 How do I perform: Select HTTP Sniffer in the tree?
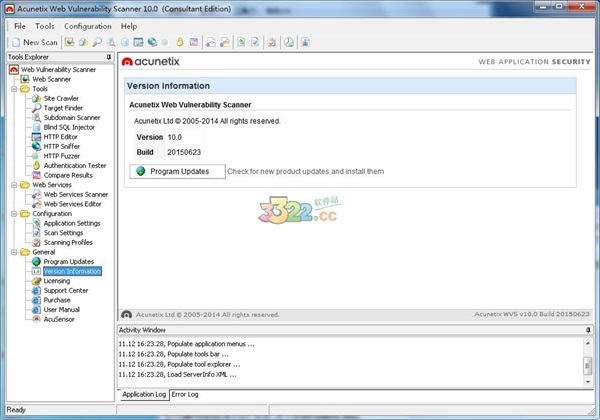click(x=62, y=146)
